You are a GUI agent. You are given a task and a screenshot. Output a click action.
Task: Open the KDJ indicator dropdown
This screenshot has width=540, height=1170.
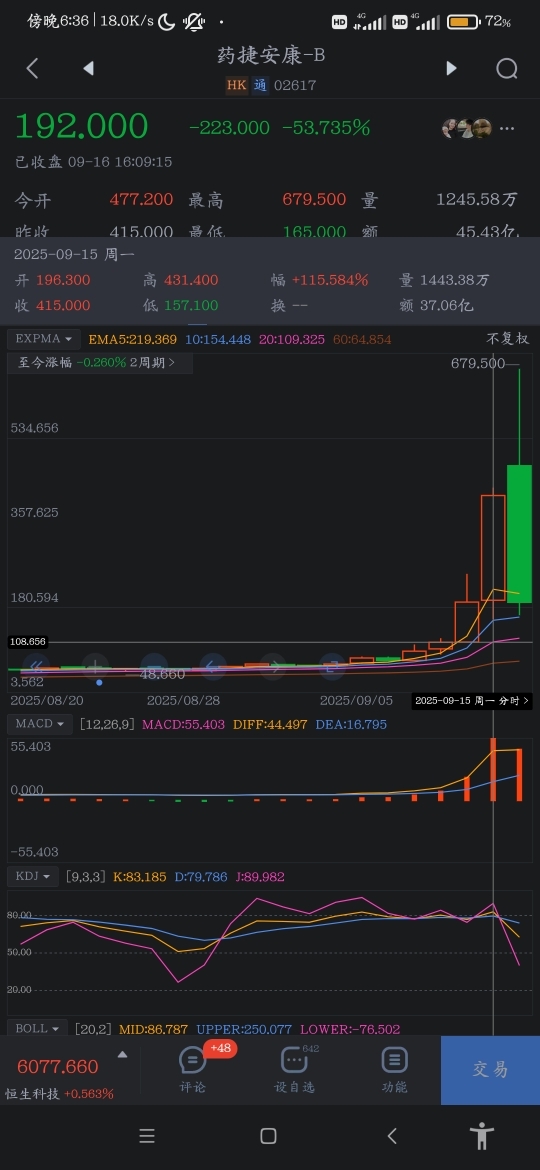pyautogui.click(x=33, y=877)
